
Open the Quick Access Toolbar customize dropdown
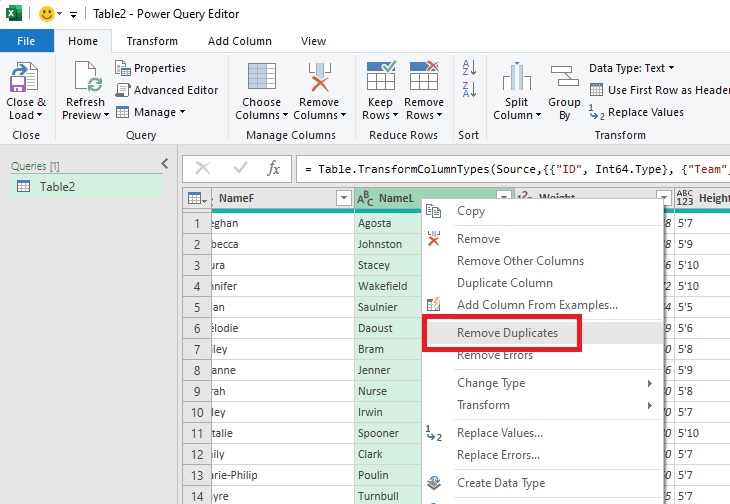pyautogui.click(x=73, y=14)
